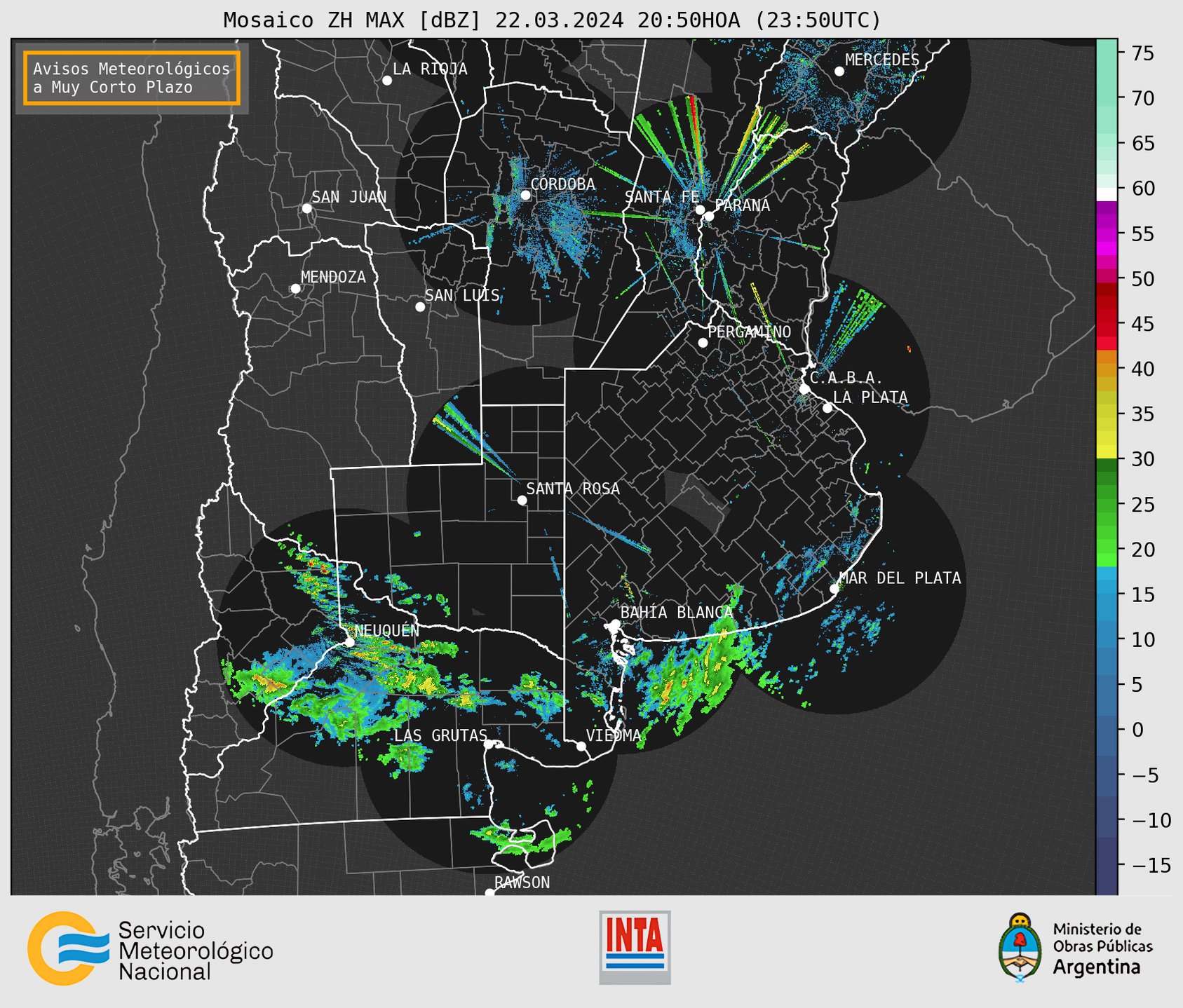
Task: Click the Servicio Meteorológico Nacional logo
Action: coord(68,948)
